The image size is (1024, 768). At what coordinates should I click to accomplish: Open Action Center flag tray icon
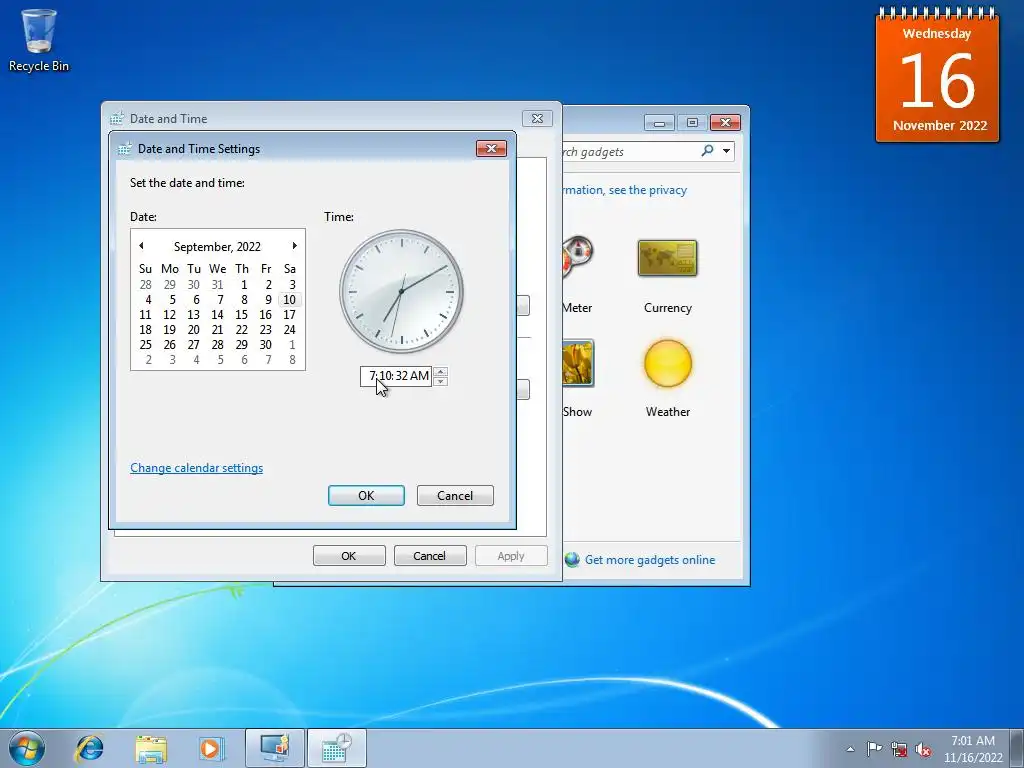874,749
